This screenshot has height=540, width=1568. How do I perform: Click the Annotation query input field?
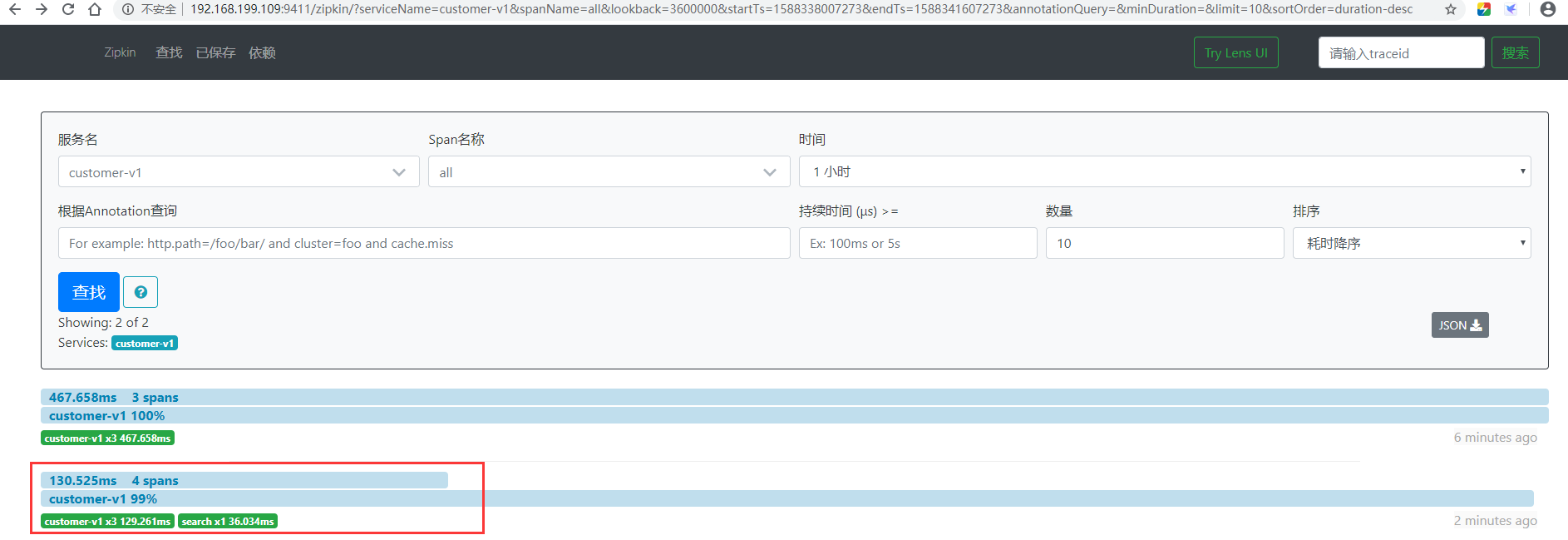pos(424,243)
